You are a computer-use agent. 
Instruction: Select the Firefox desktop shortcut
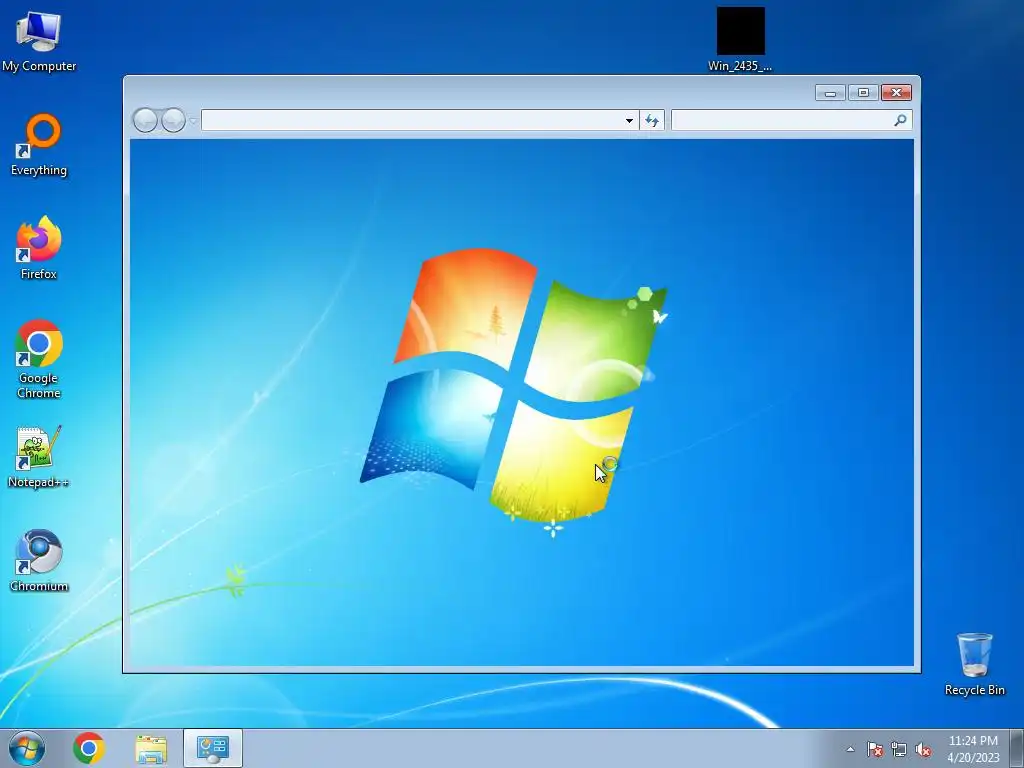39,248
